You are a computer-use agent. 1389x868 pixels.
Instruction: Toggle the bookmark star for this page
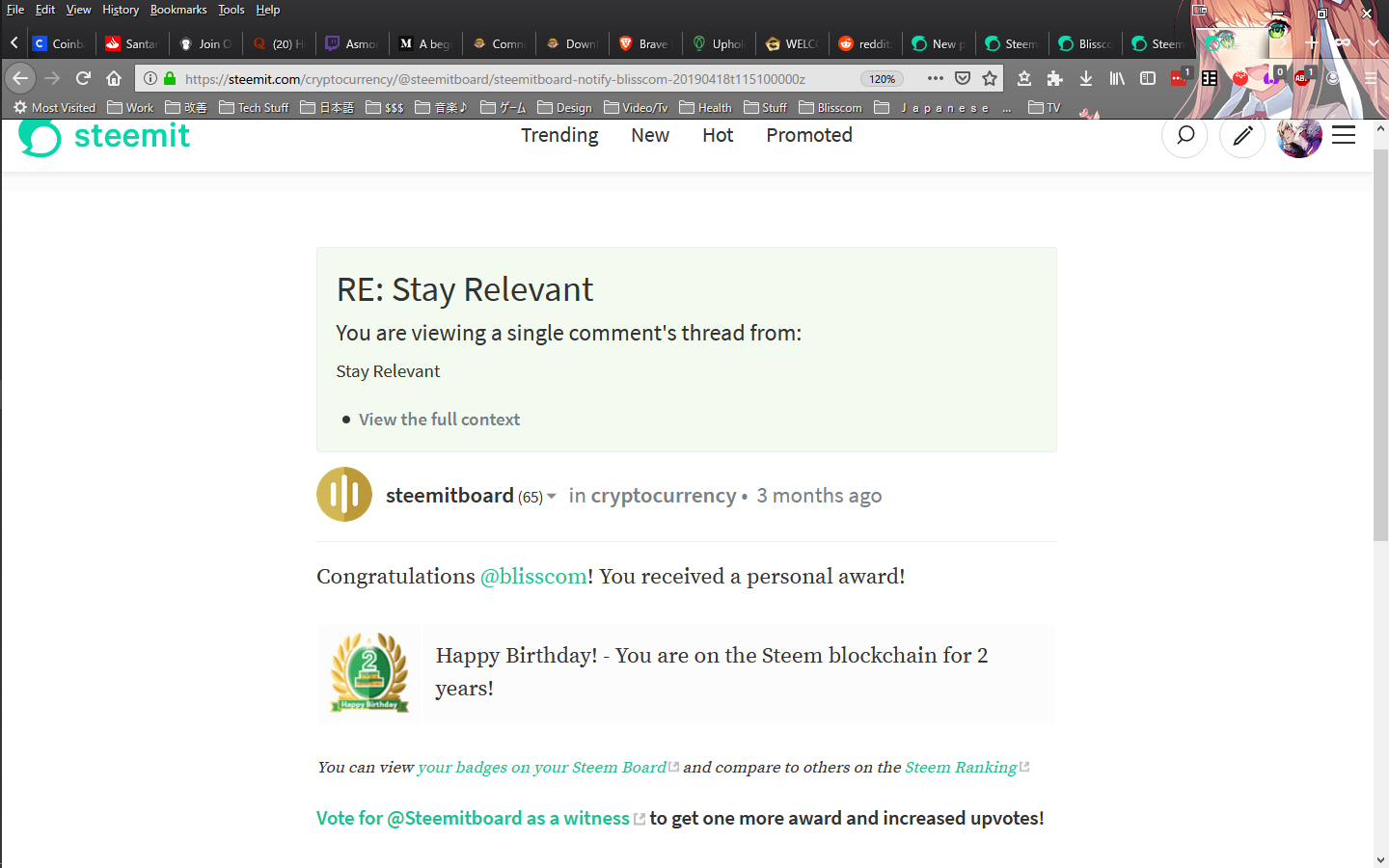coord(990,79)
